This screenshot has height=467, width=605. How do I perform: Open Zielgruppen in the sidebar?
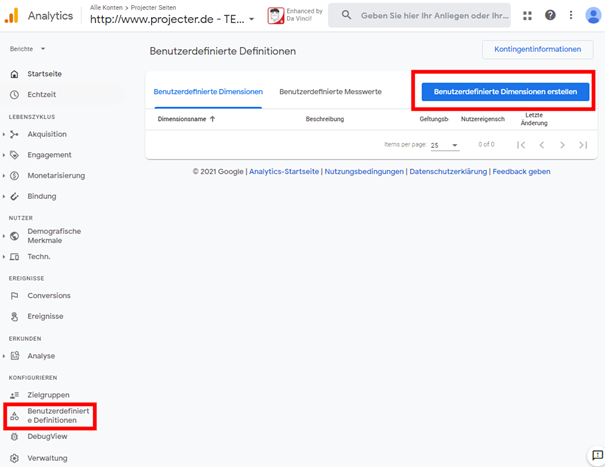48,395
